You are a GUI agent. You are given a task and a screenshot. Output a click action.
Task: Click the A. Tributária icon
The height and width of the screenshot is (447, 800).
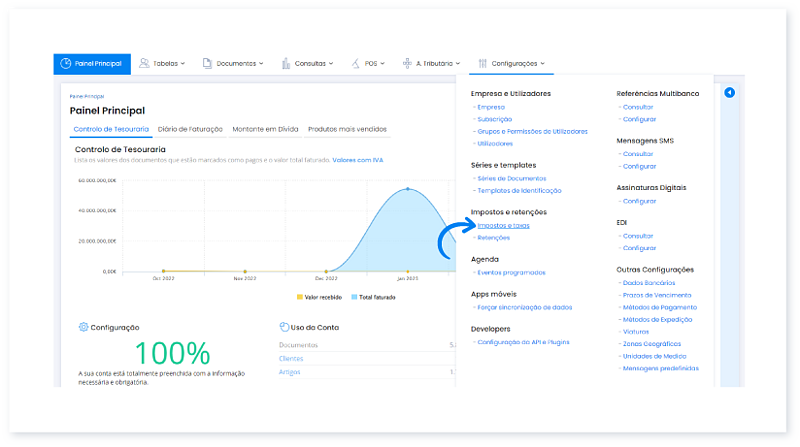(x=407, y=63)
